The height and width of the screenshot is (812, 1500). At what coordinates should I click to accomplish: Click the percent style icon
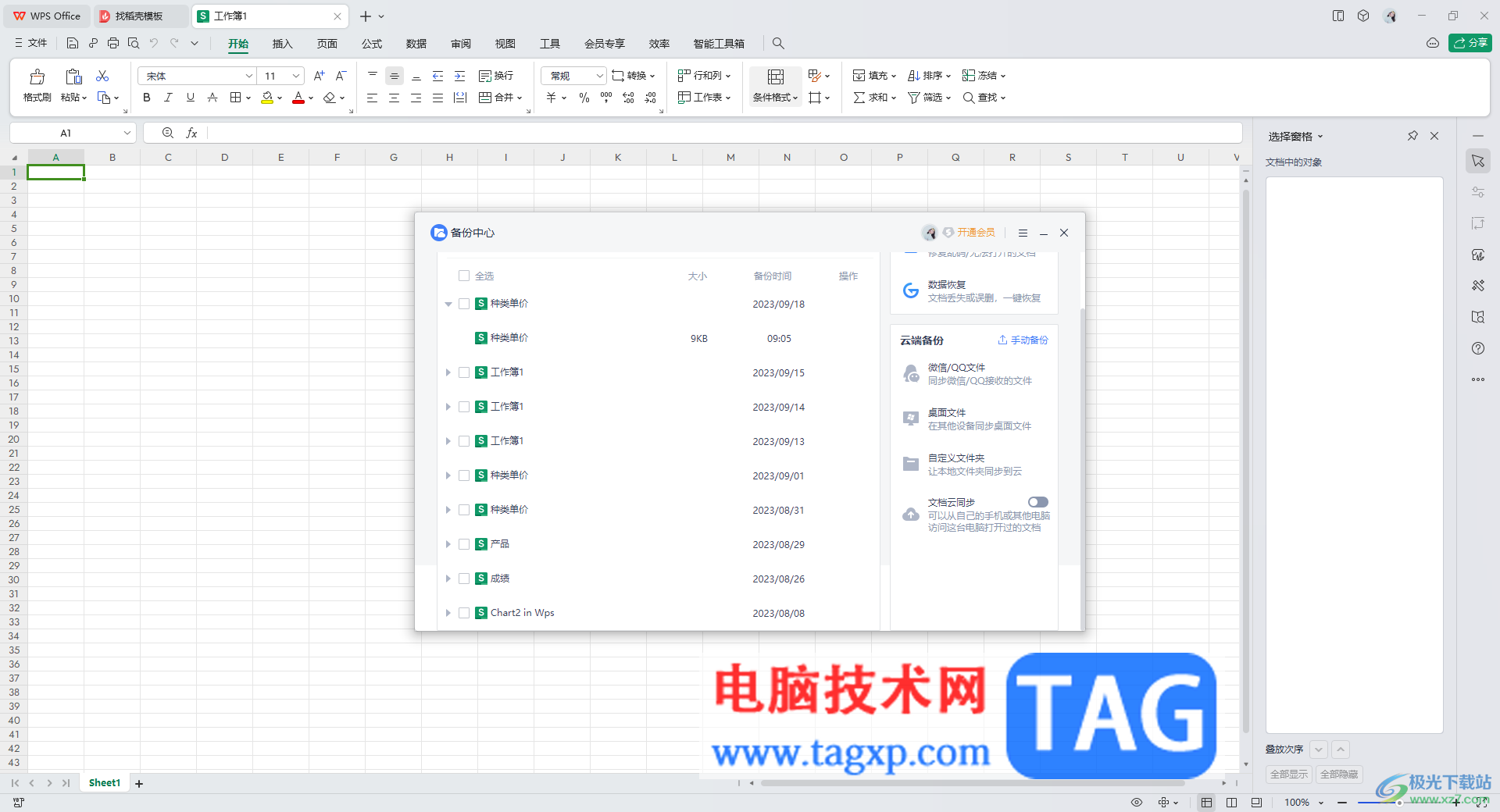(x=584, y=98)
